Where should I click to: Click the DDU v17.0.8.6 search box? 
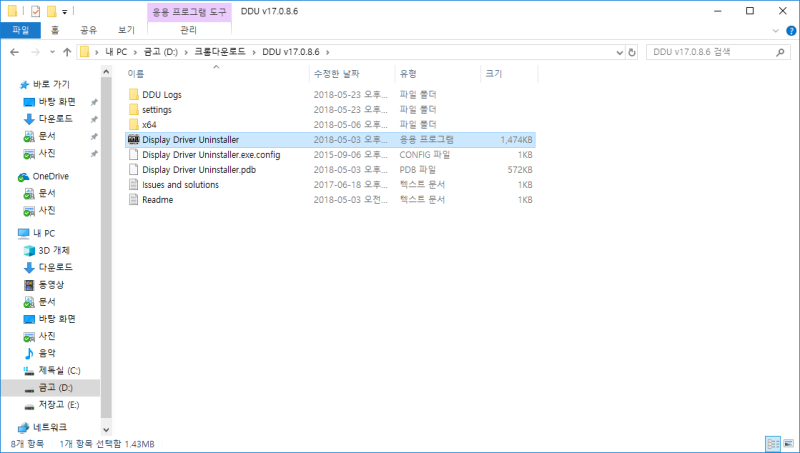[x=717, y=52]
